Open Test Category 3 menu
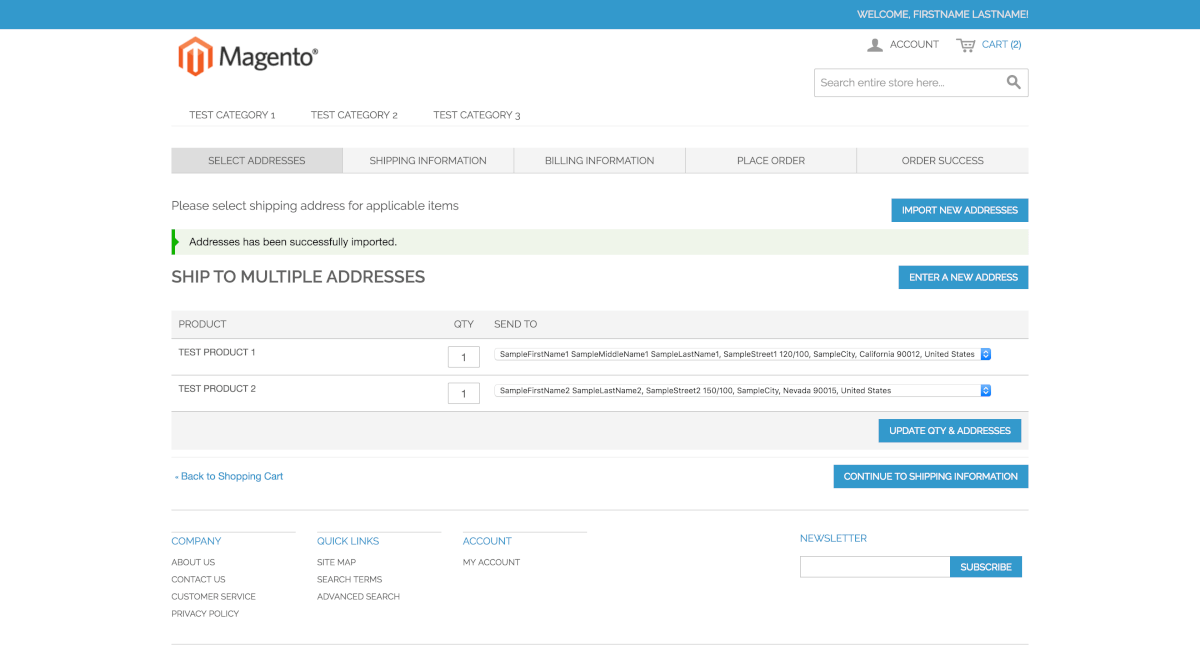 [476, 115]
